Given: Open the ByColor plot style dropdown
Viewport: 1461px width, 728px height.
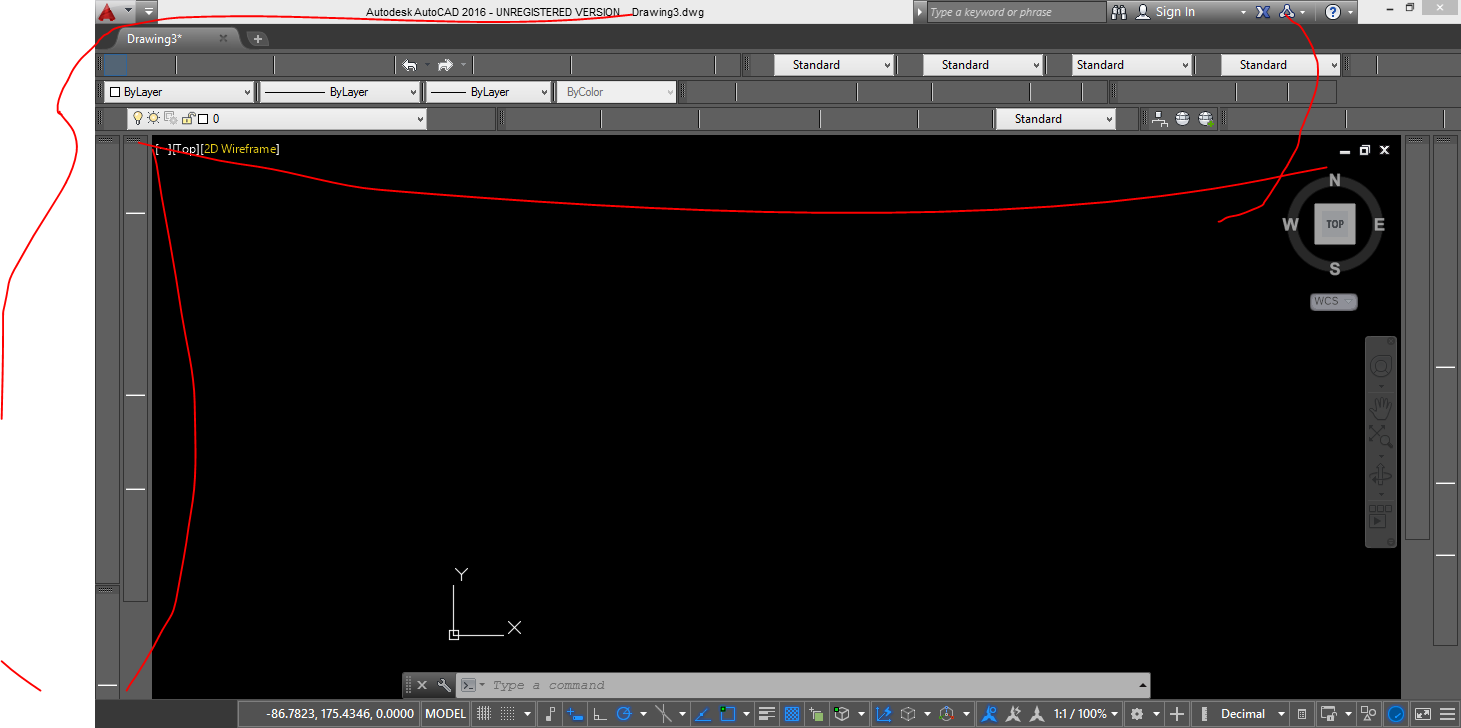Looking at the screenshot, I should tap(616, 92).
